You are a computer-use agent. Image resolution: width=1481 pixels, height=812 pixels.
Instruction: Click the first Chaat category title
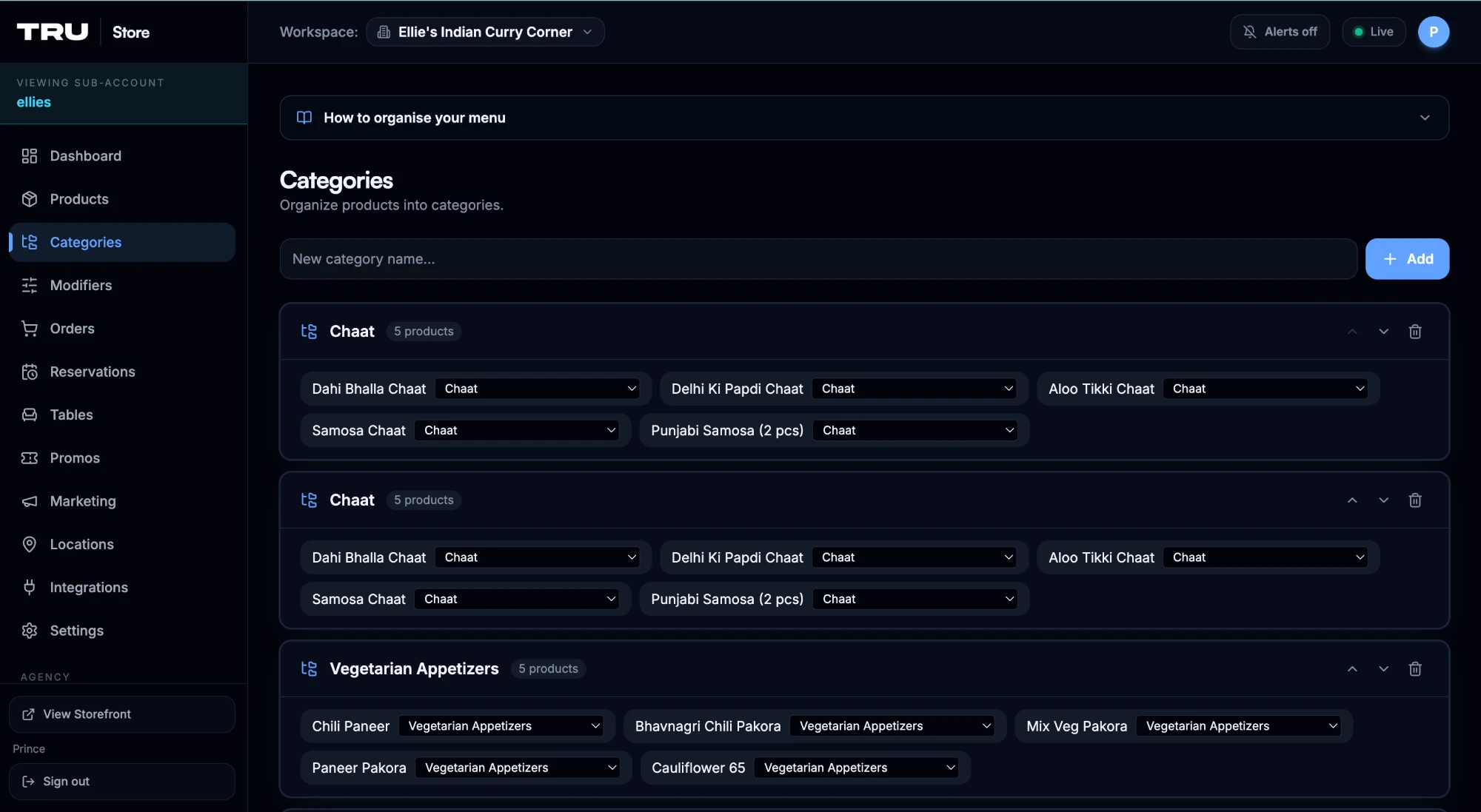[x=352, y=332]
